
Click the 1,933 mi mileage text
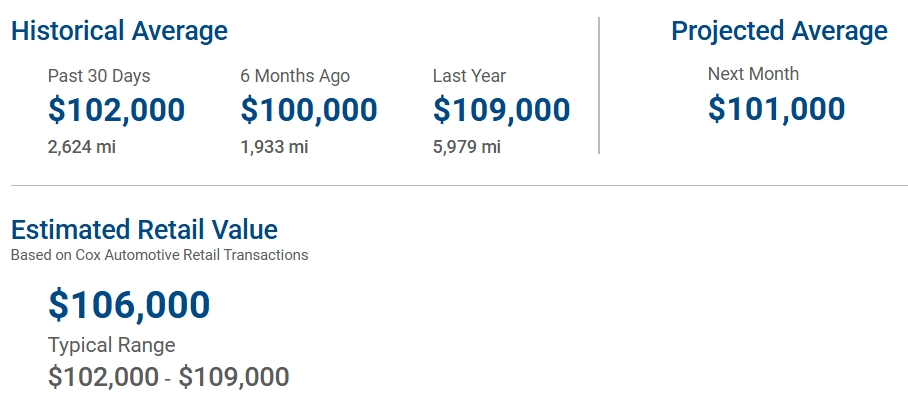point(274,147)
